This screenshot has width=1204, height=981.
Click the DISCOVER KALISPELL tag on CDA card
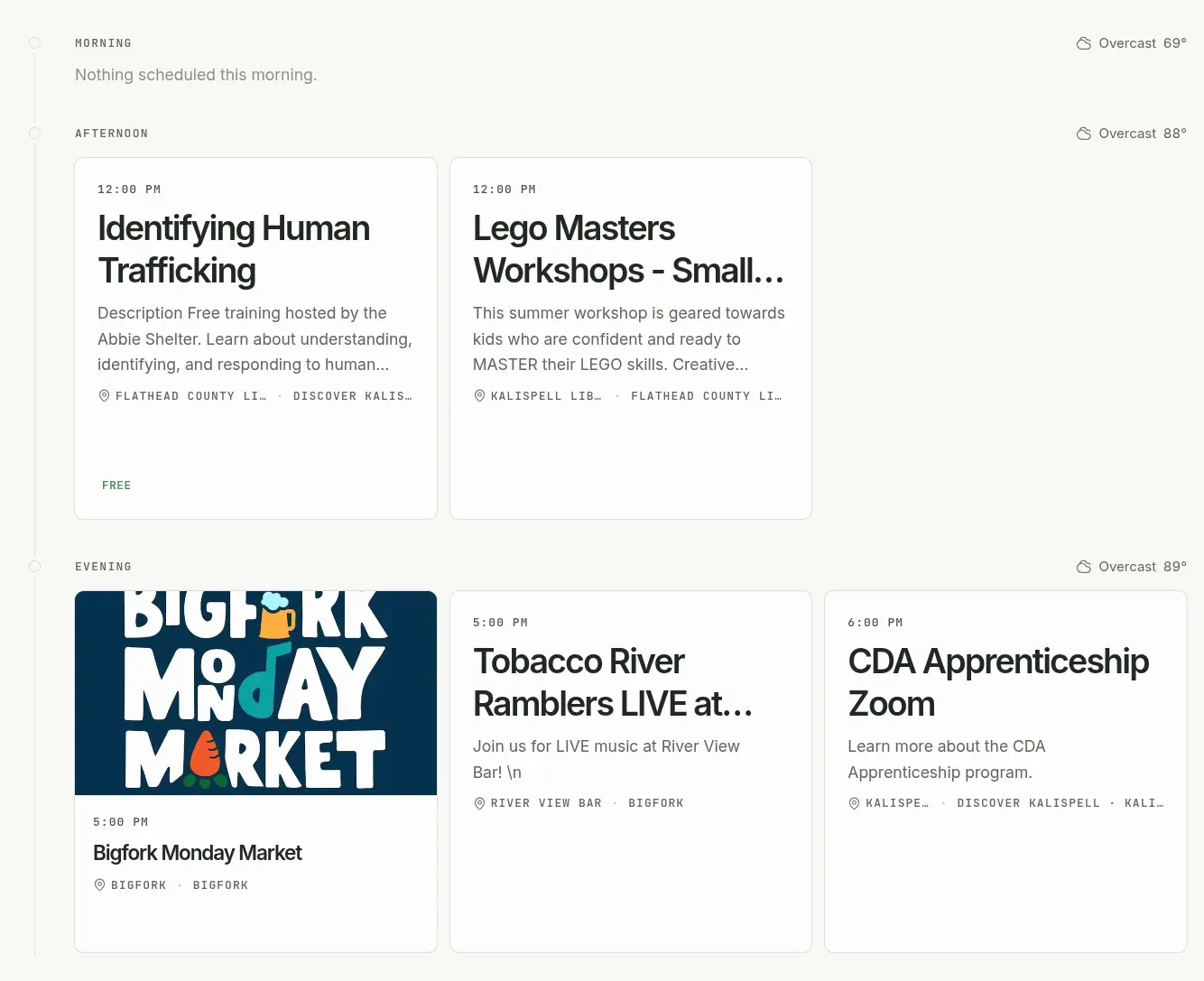click(1028, 803)
